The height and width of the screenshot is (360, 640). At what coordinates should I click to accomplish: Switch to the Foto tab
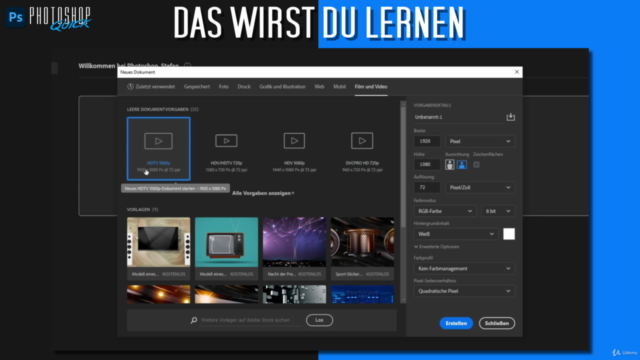tap(224, 87)
